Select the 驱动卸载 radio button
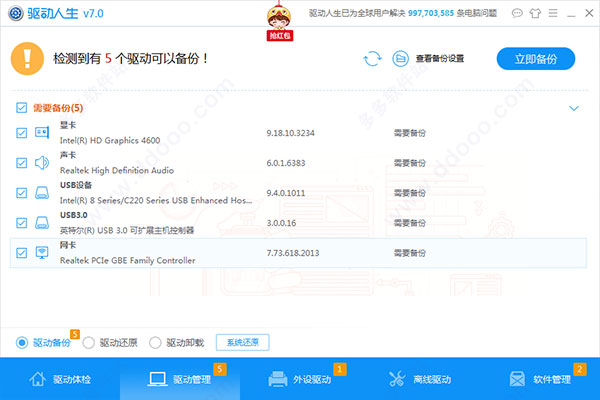Image resolution: width=600 pixels, height=400 pixels. click(x=155, y=342)
